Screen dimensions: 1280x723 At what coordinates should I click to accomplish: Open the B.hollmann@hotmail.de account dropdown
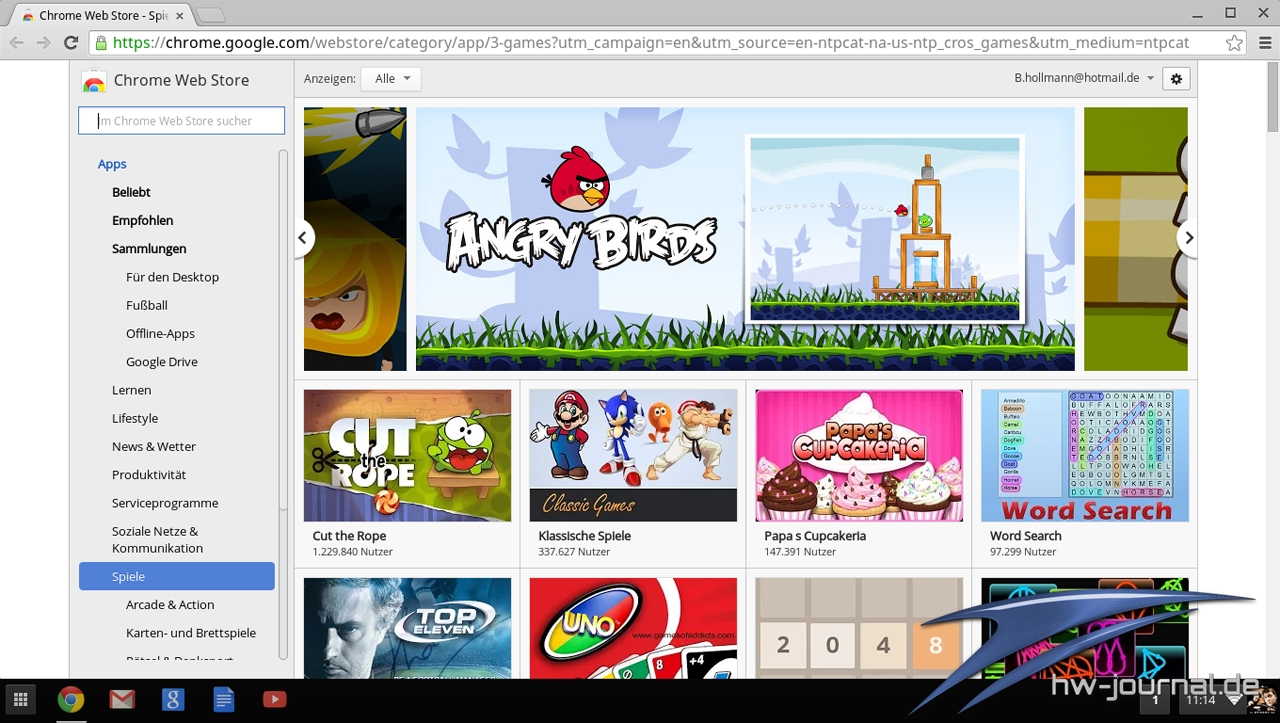pyautogui.click(x=1084, y=78)
